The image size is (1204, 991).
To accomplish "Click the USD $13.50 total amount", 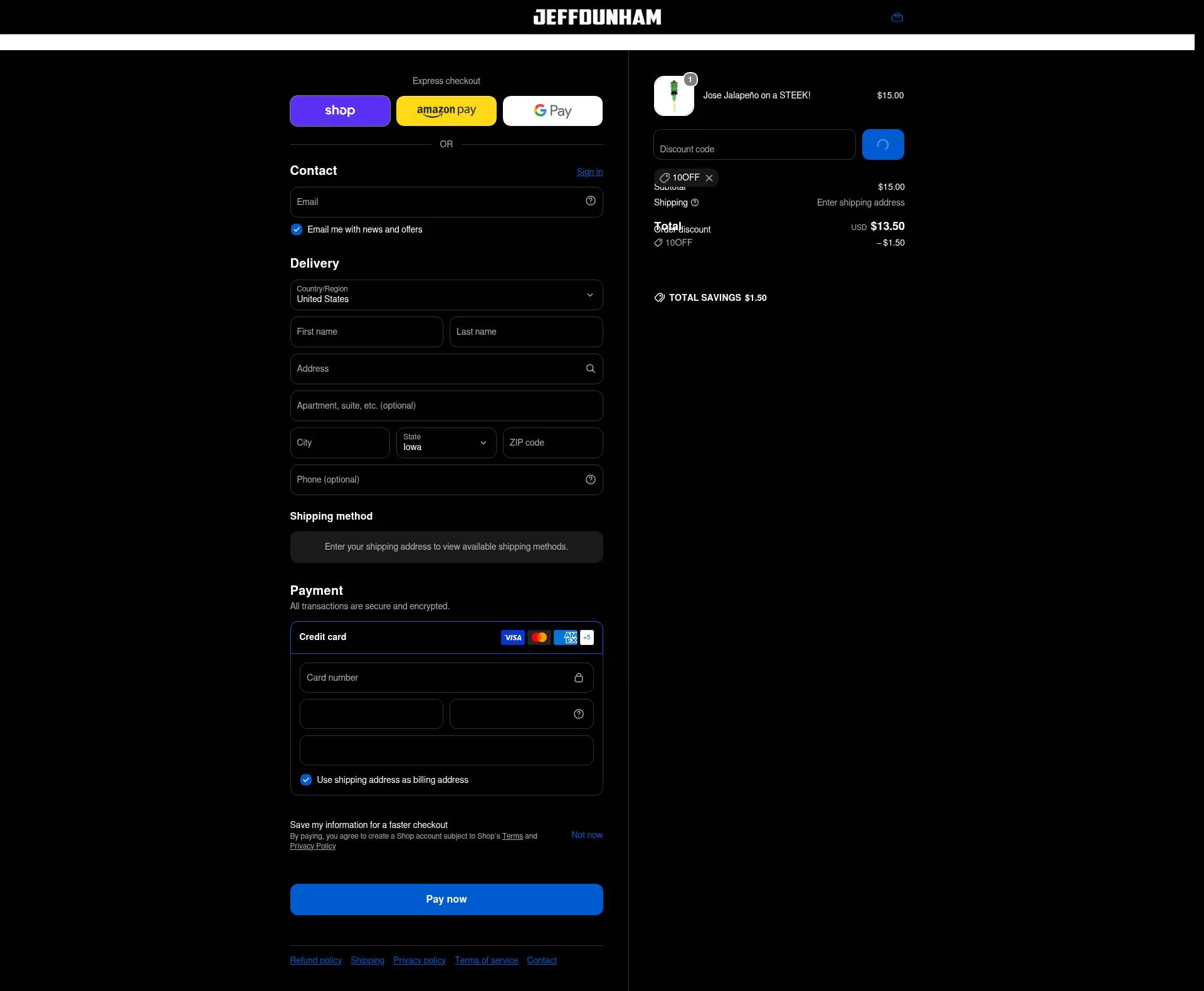I will point(878,226).
